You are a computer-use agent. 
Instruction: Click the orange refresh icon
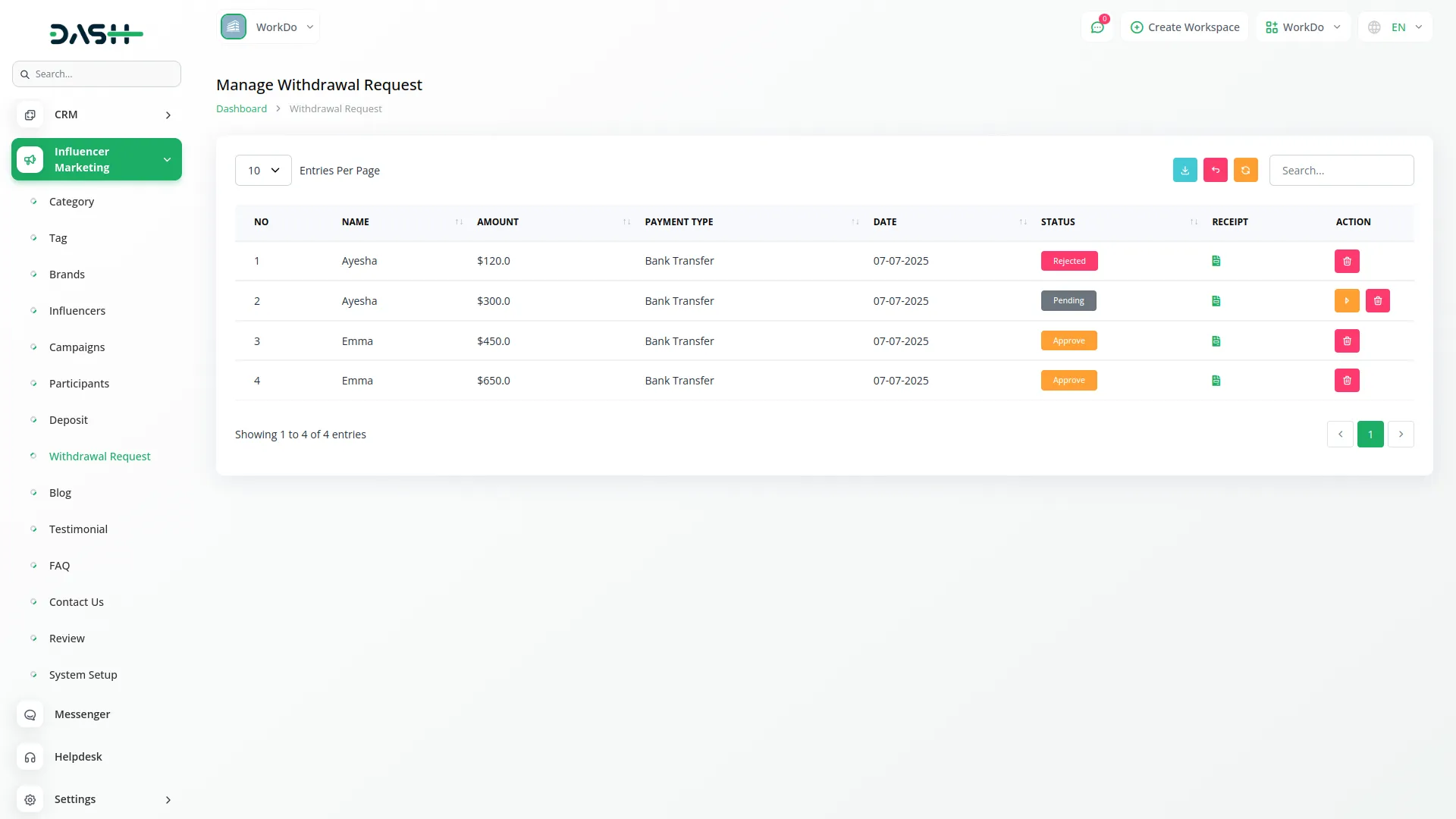1245,171
